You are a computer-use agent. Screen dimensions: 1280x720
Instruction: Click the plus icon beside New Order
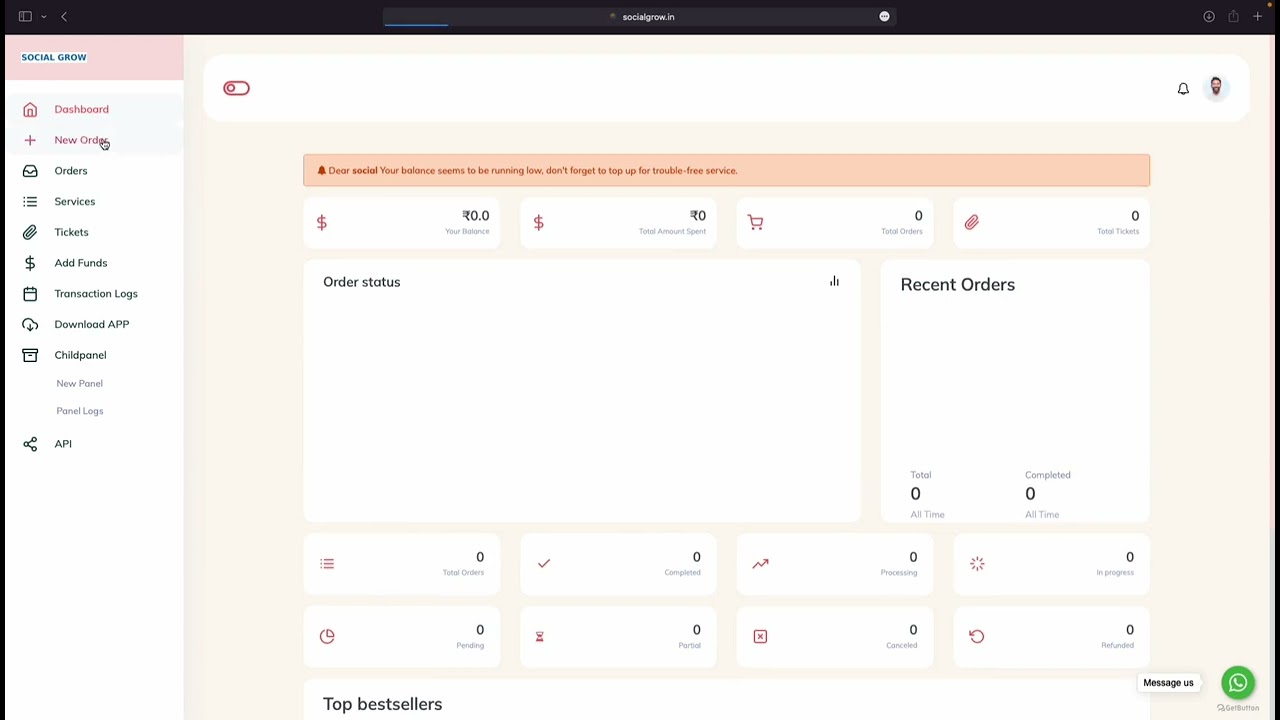point(30,140)
